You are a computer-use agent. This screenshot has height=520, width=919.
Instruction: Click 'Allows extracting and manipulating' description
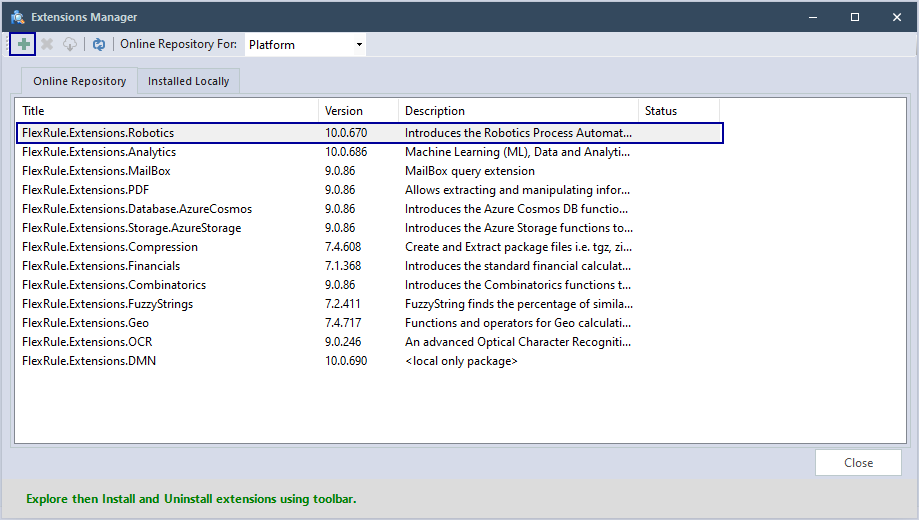[x=517, y=190]
